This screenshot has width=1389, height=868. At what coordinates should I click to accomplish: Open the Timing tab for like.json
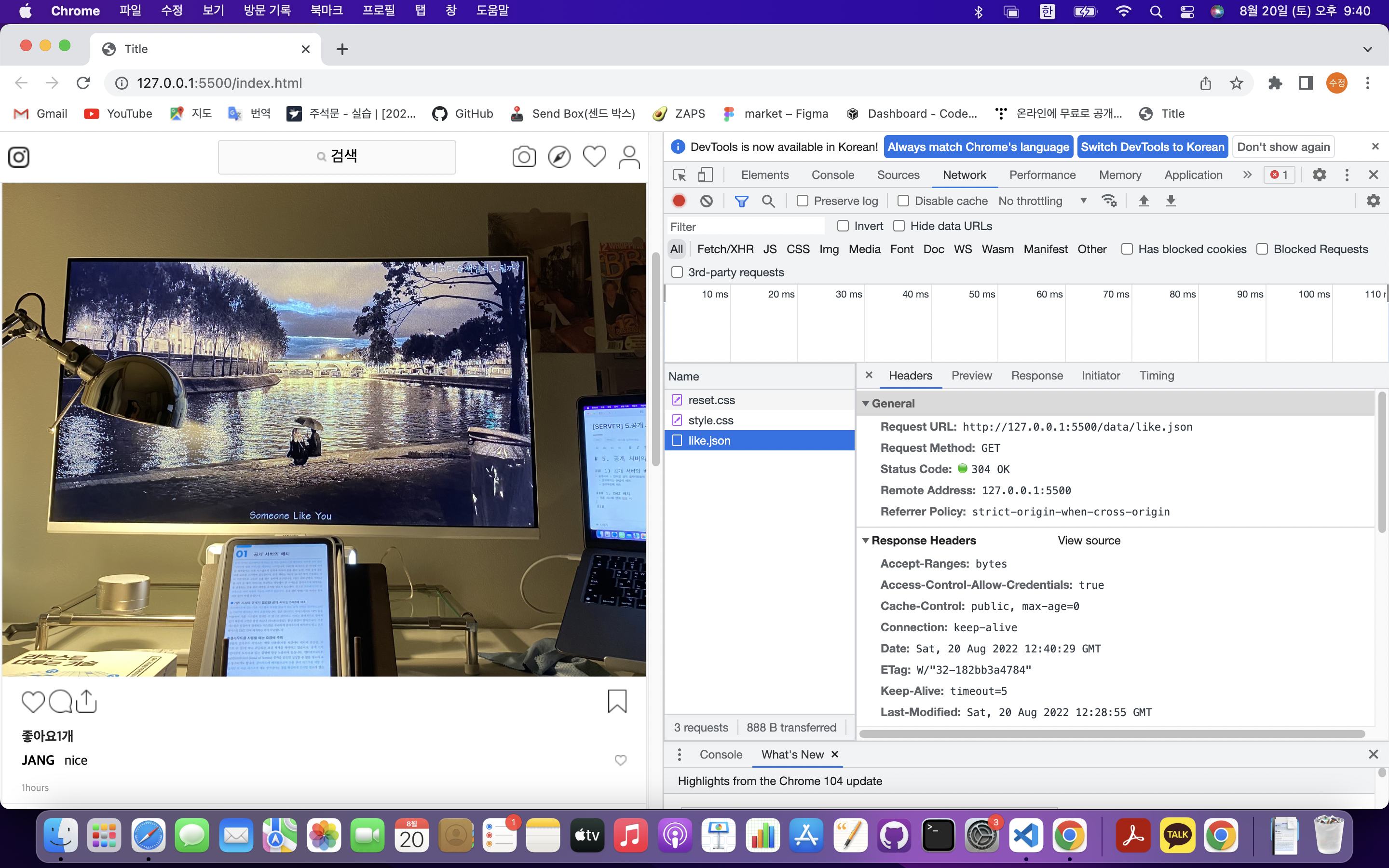coord(1156,376)
